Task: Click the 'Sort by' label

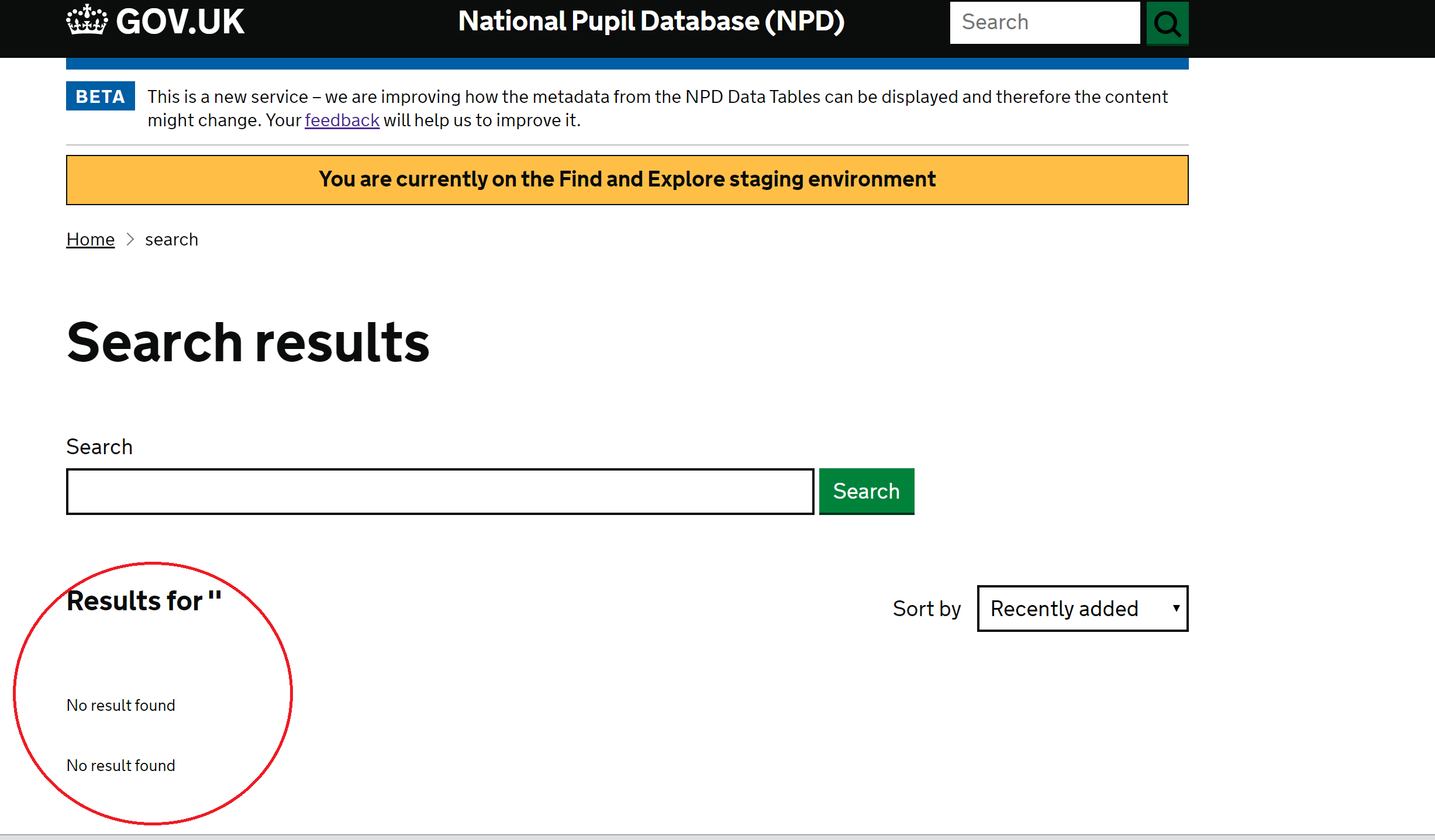Action: click(927, 609)
